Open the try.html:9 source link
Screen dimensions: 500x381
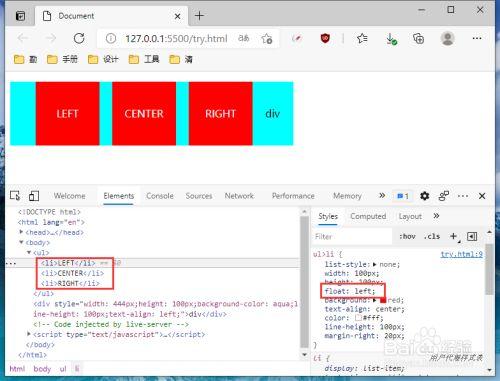(x=461, y=254)
